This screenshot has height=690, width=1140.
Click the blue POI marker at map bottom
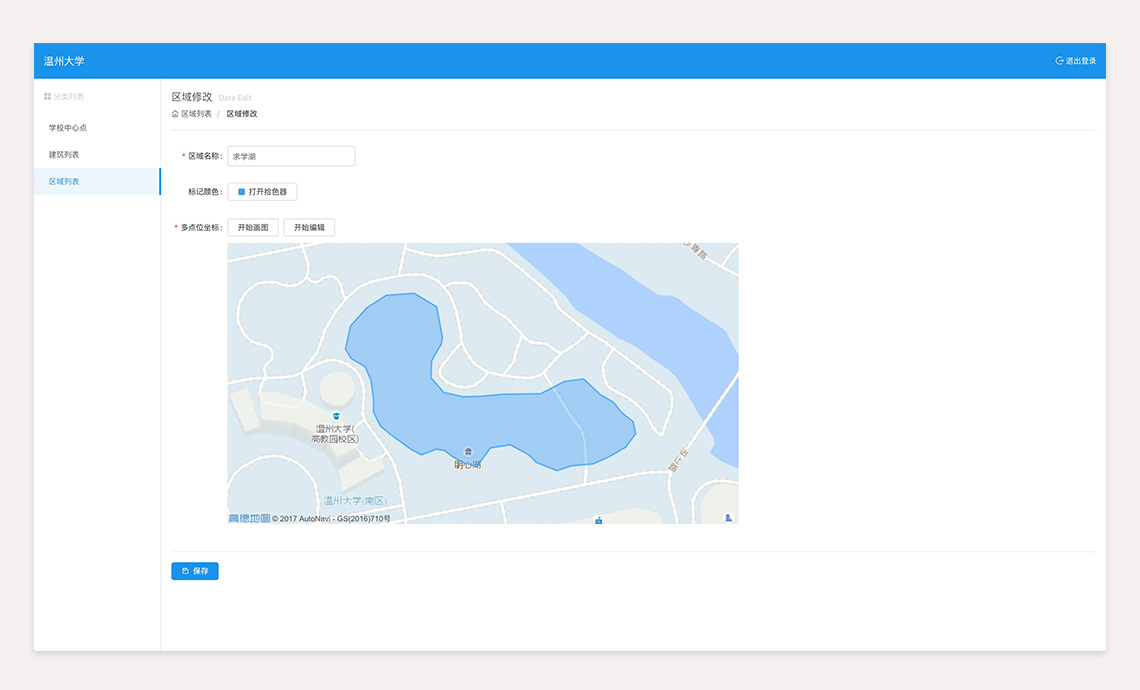(x=598, y=520)
